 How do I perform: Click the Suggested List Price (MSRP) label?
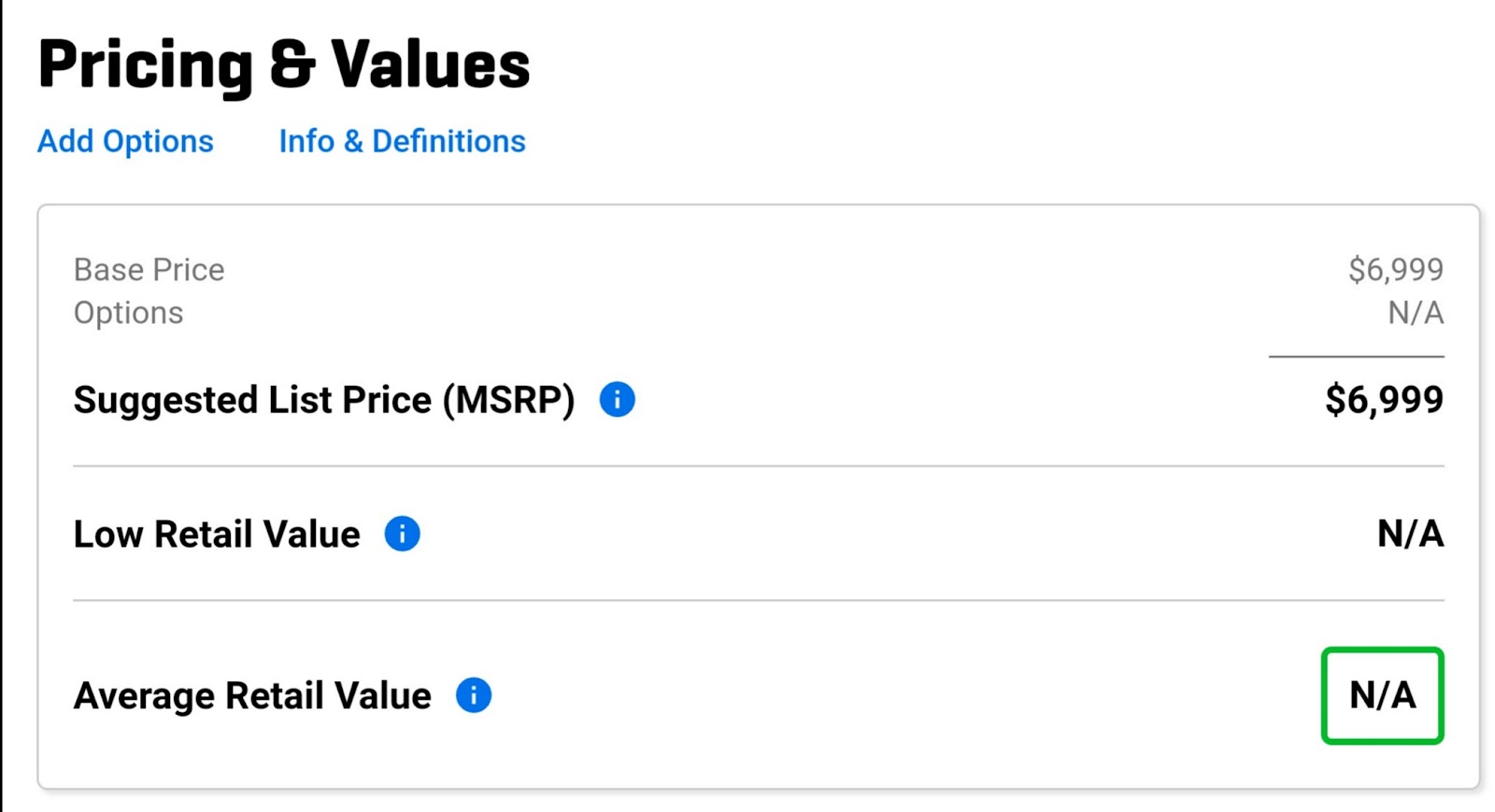(324, 400)
